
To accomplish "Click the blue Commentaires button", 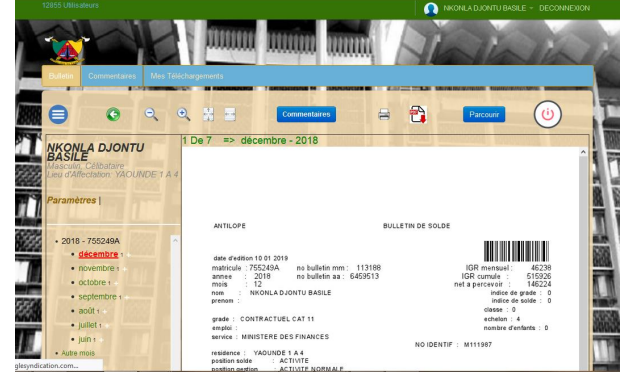I will click(x=306, y=114).
